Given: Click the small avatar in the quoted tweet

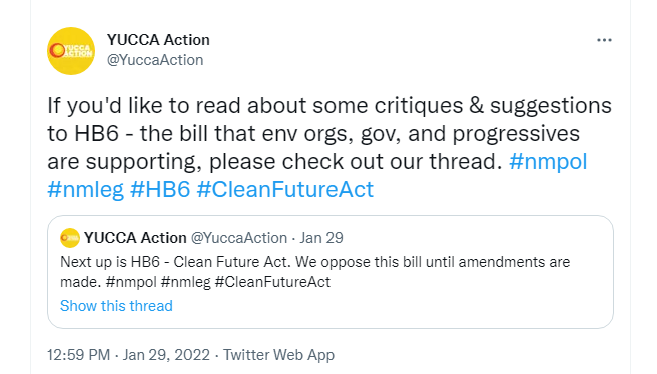Looking at the screenshot, I should (70, 238).
